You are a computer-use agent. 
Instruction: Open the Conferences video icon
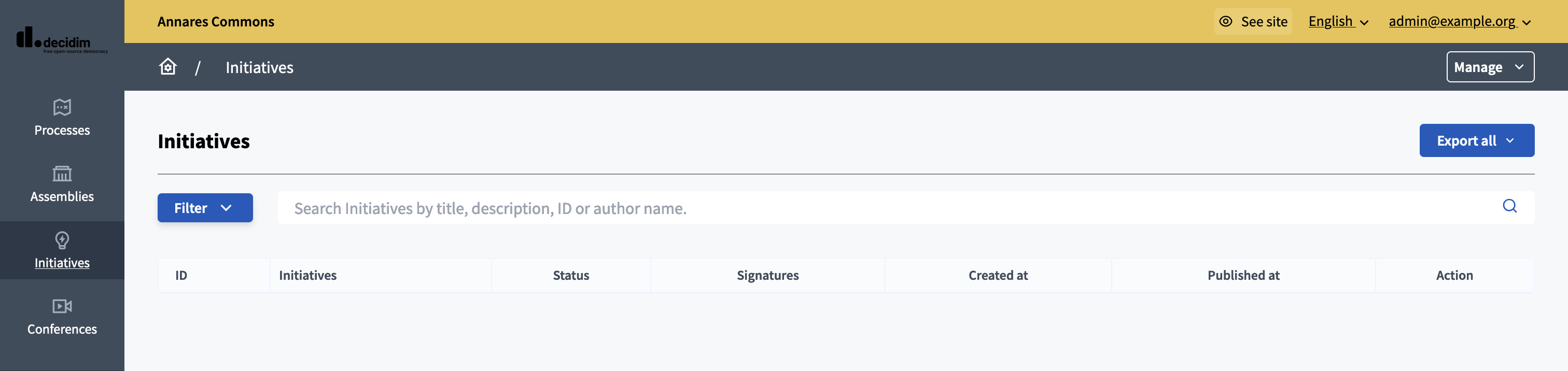point(62,306)
